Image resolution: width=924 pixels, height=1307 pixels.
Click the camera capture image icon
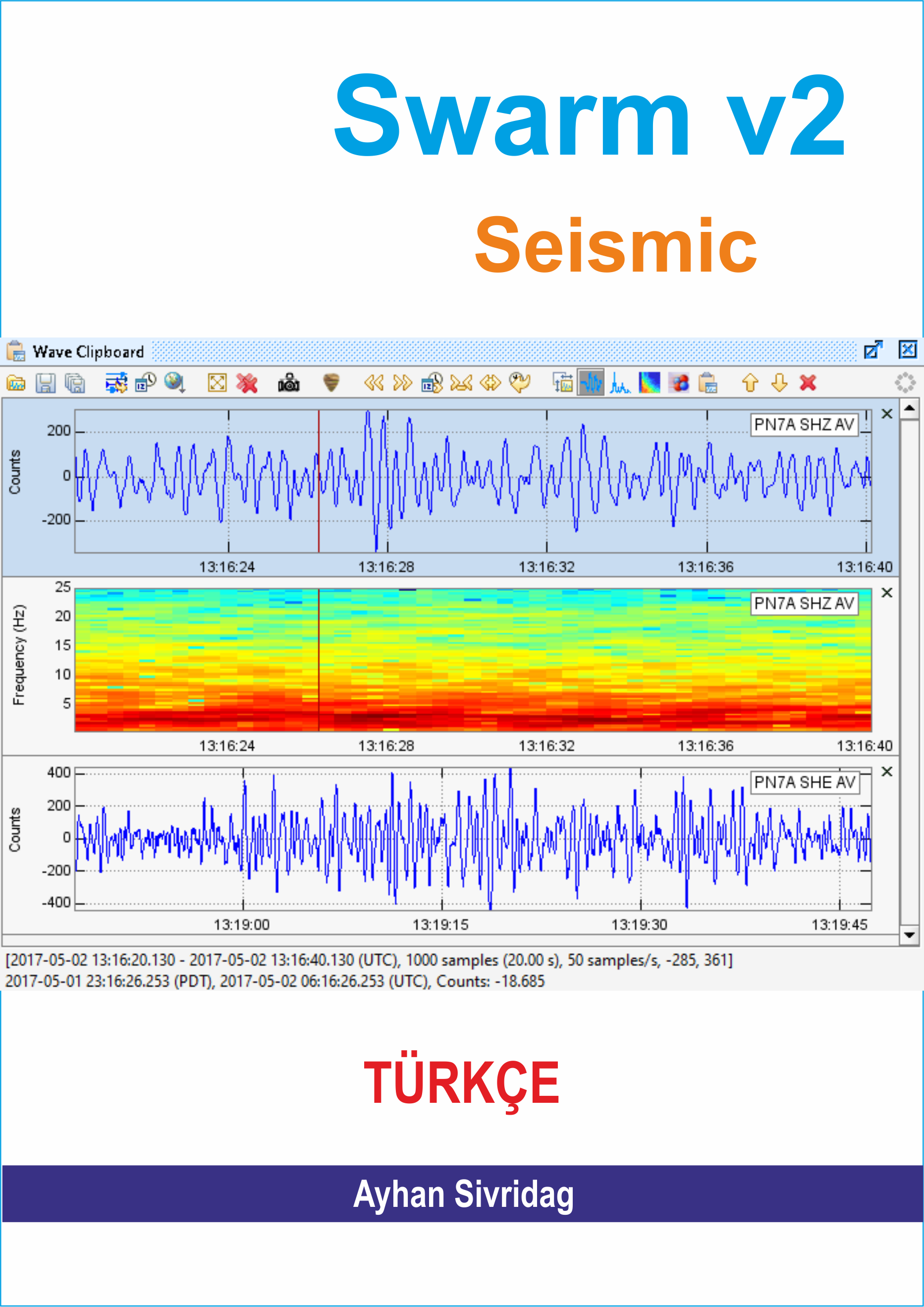288,383
